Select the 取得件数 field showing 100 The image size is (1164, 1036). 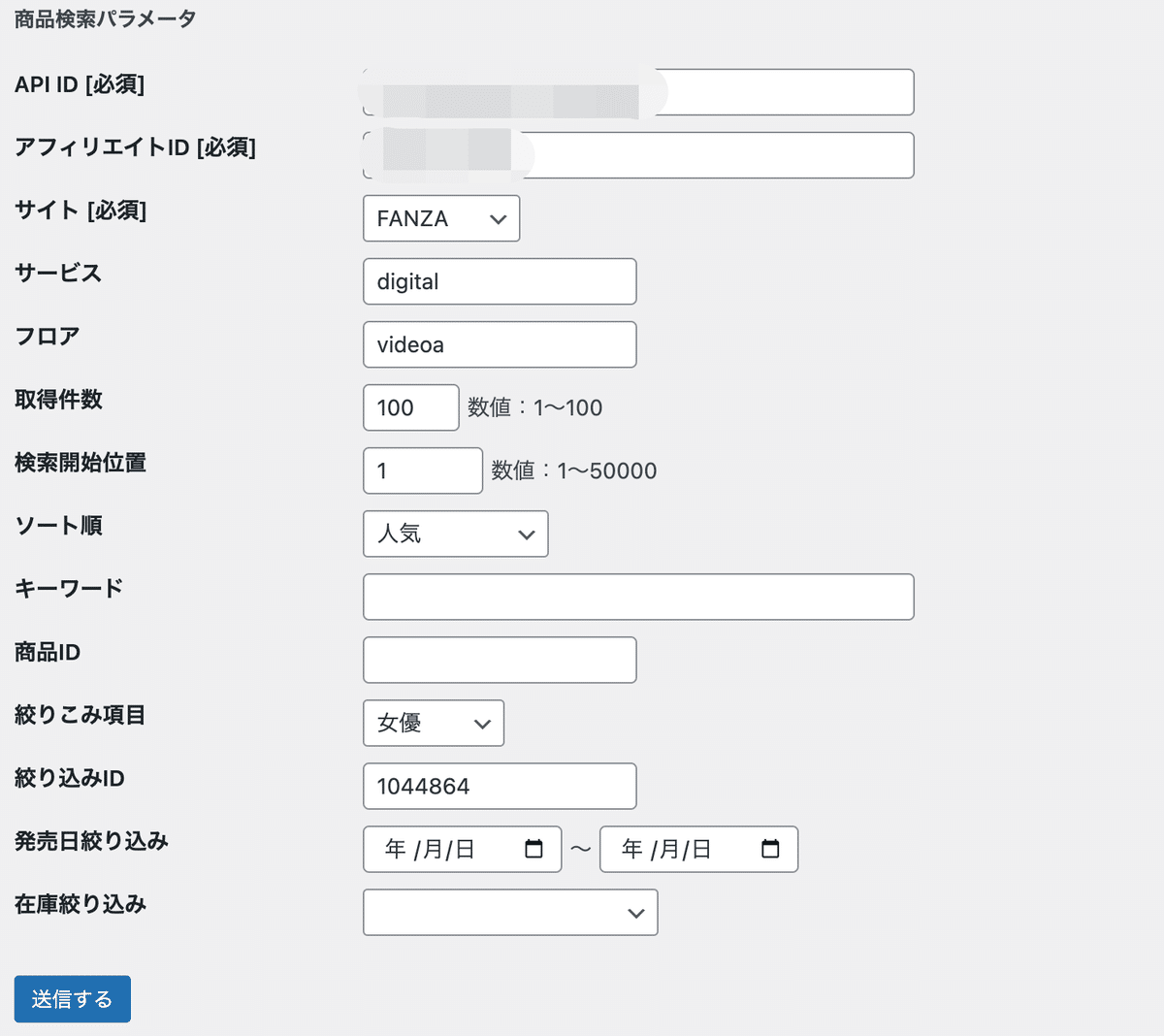[410, 407]
